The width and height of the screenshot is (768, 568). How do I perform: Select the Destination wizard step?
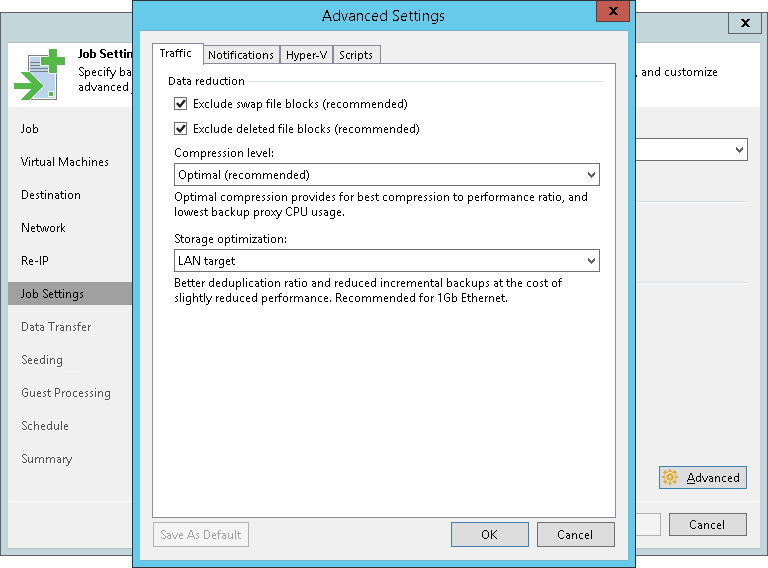51,195
